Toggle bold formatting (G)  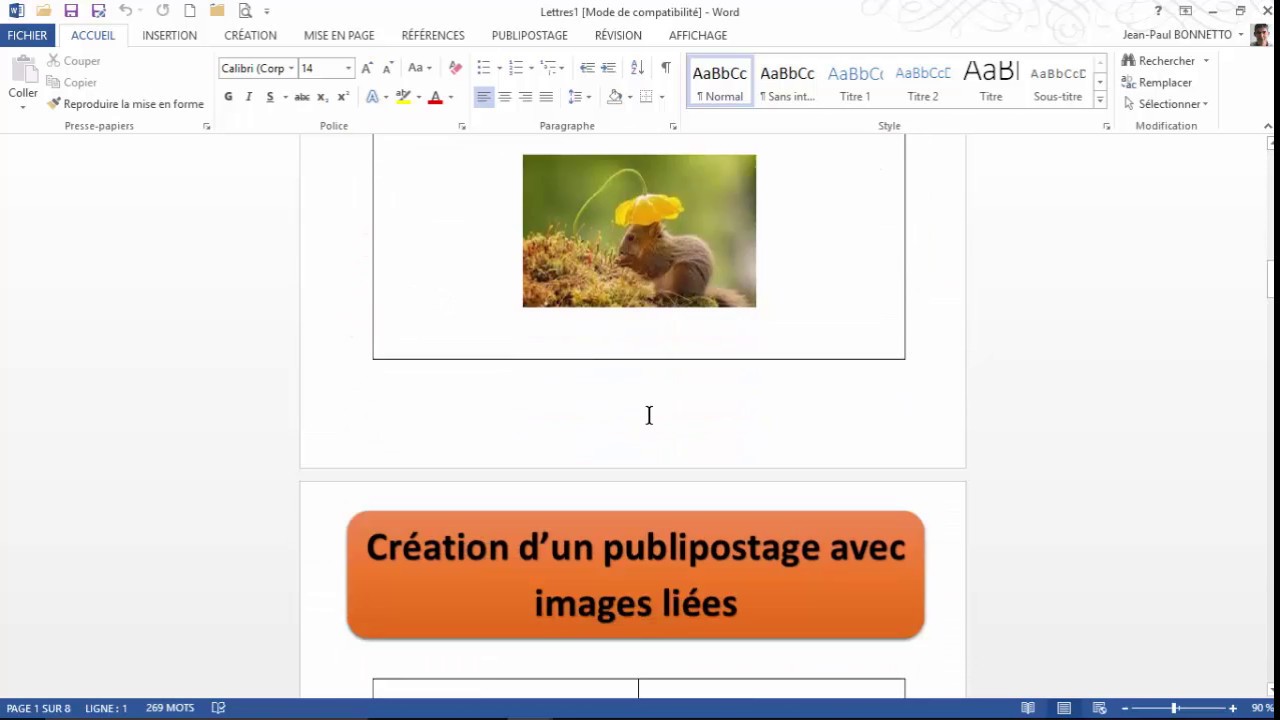point(228,97)
